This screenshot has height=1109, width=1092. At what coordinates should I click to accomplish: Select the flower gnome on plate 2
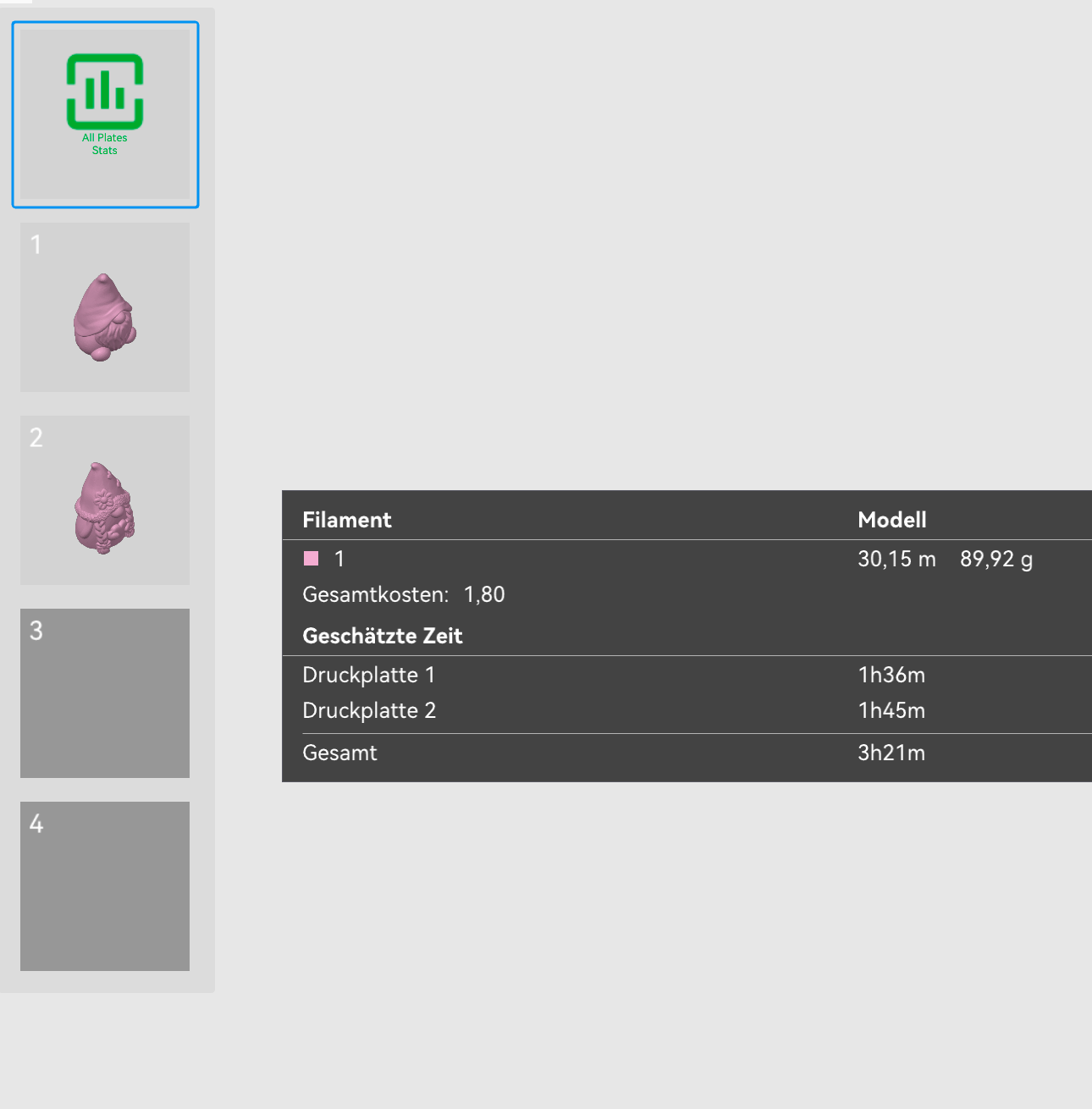click(x=104, y=508)
